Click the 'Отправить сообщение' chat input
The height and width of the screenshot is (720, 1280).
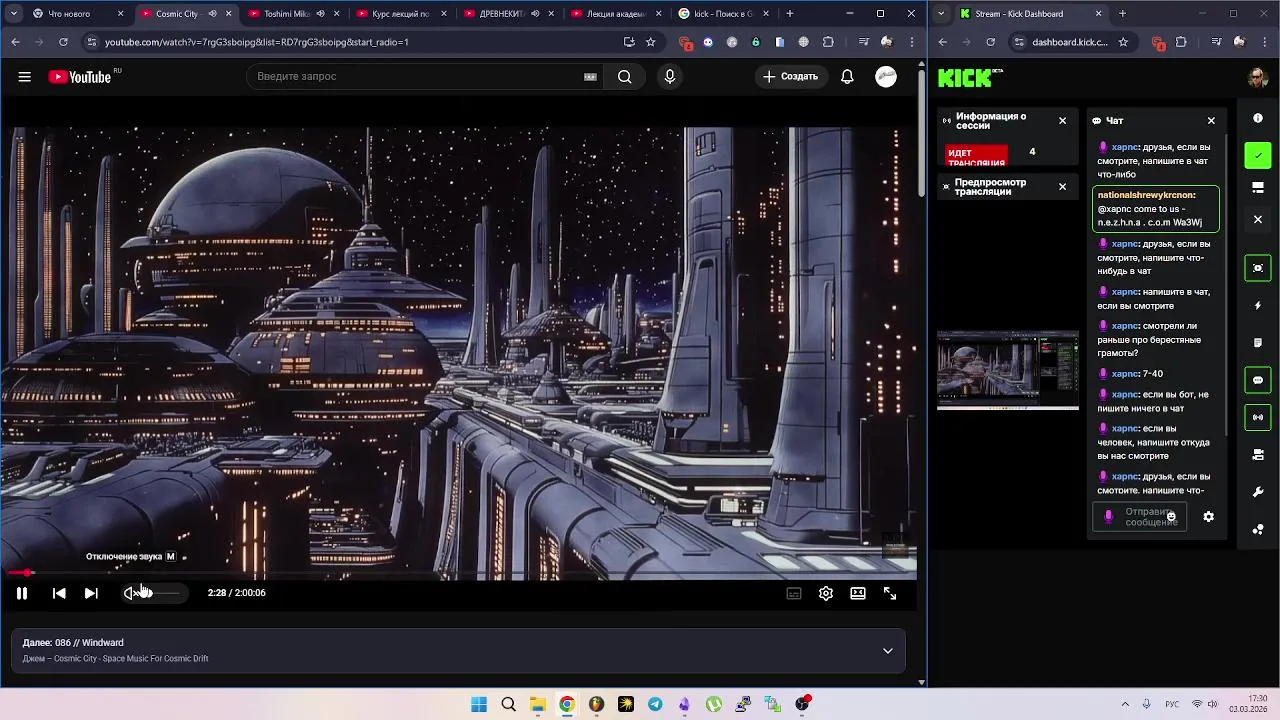pyautogui.click(x=1139, y=517)
